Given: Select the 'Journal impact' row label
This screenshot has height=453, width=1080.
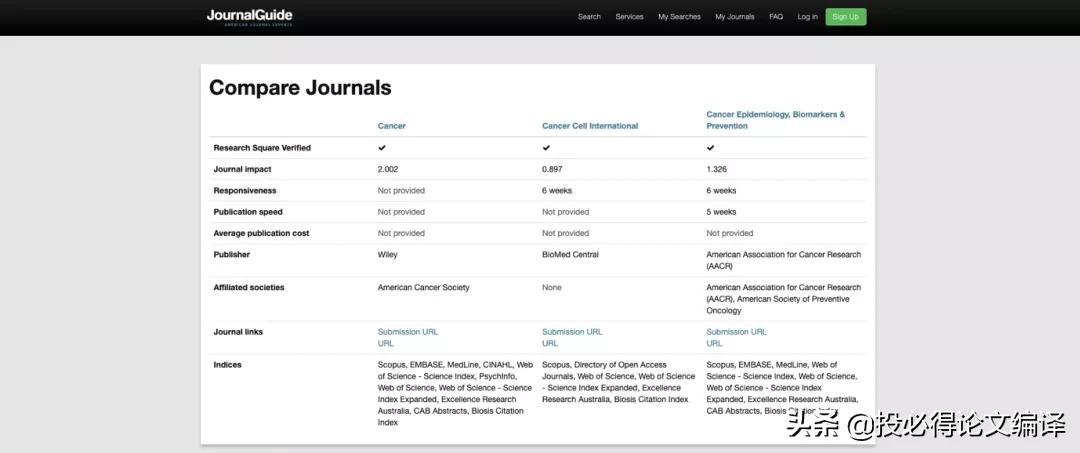Looking at the screenshot, I should pyautogui.click(x=242, y=169).
